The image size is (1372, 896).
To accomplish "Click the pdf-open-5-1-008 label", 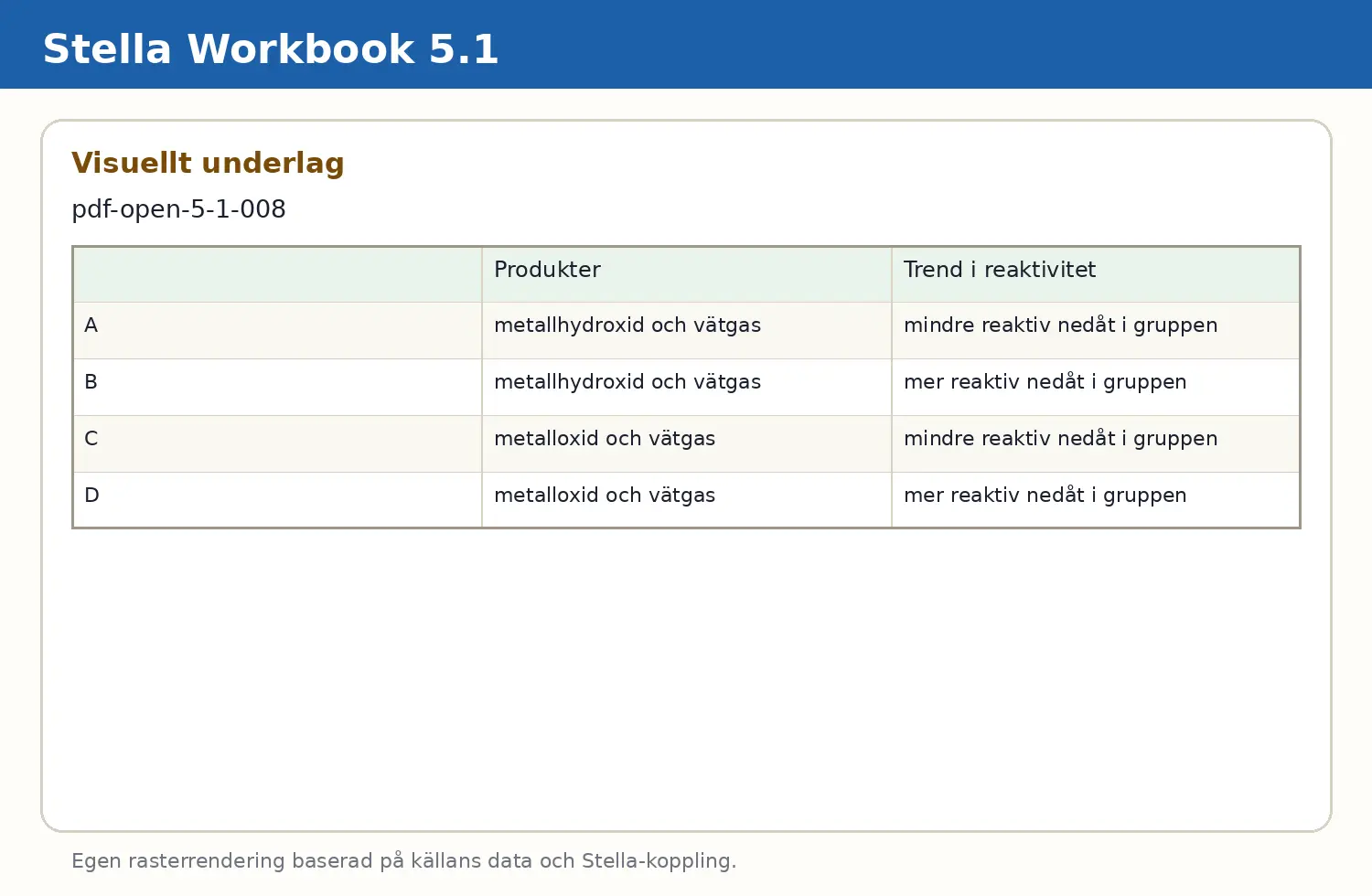I will 178,209.
